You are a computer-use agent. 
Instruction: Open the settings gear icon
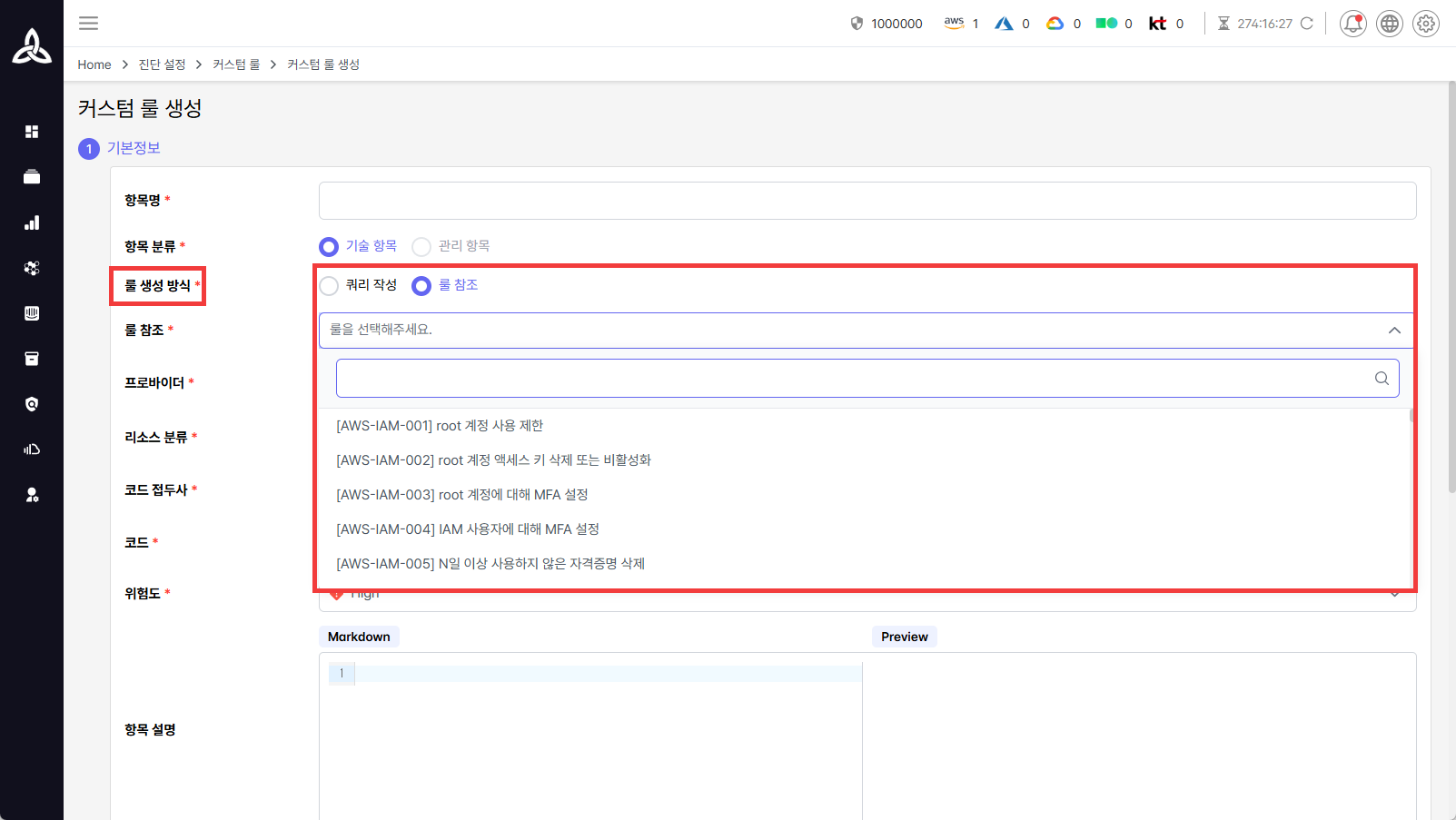pyautogui.click(x=1425, y=24)
